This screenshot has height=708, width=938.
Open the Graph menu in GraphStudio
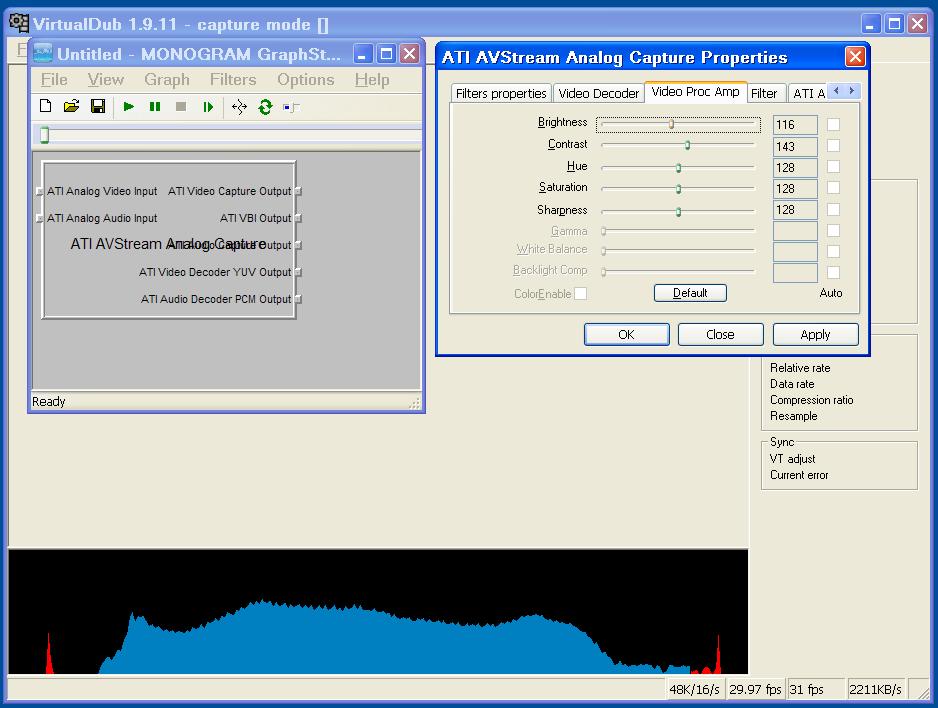[167, 80]
